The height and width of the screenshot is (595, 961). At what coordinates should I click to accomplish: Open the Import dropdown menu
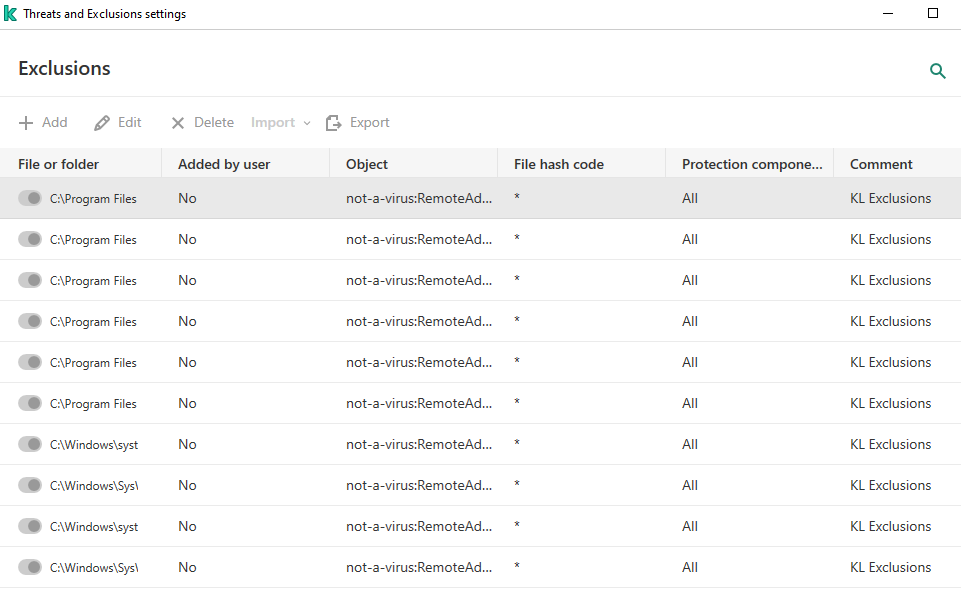[280, 123]
